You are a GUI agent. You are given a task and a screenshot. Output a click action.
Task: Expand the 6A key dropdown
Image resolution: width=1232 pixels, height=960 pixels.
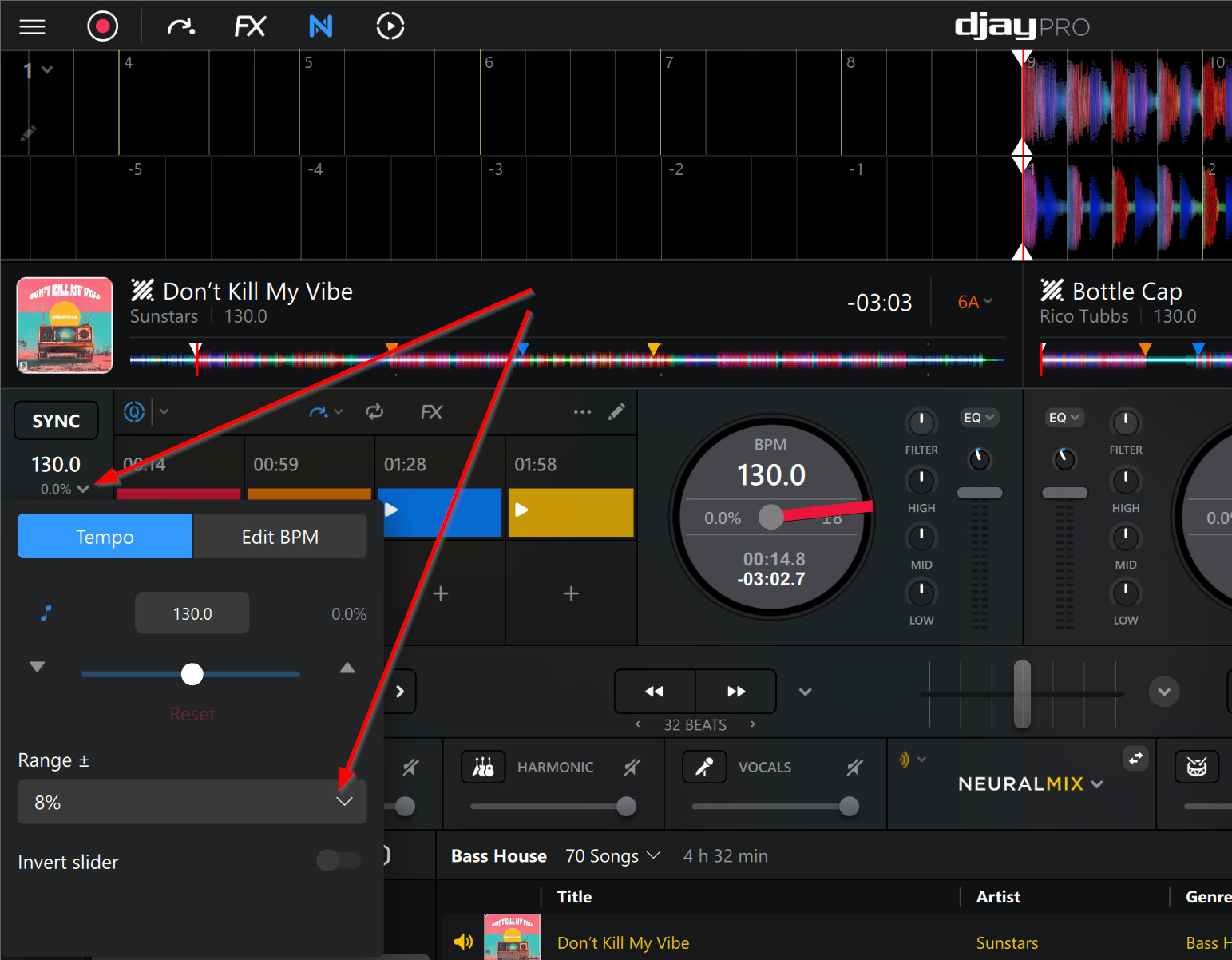coord(975,302)
